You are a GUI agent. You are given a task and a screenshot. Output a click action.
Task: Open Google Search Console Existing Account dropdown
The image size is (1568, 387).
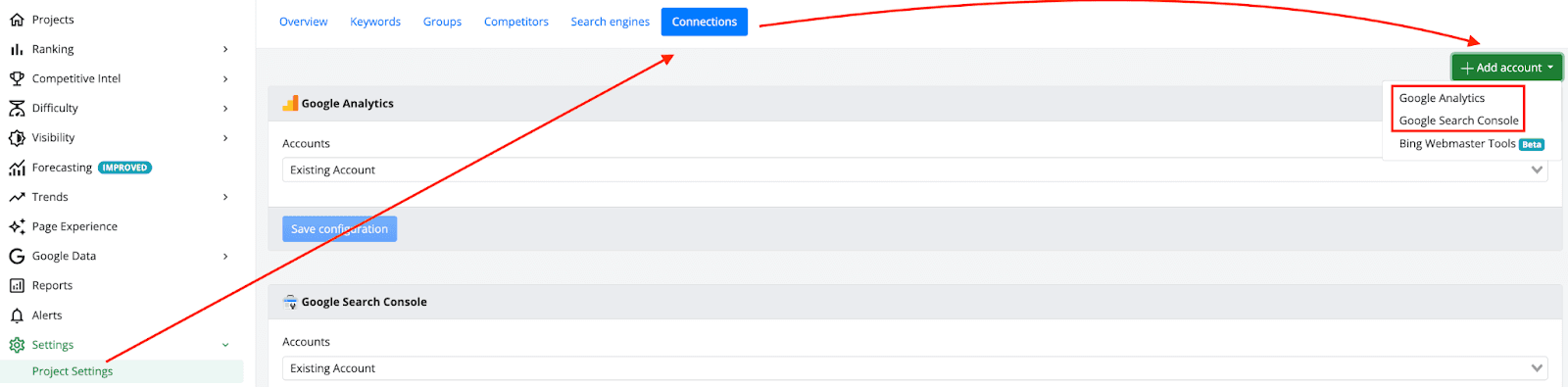915,368
